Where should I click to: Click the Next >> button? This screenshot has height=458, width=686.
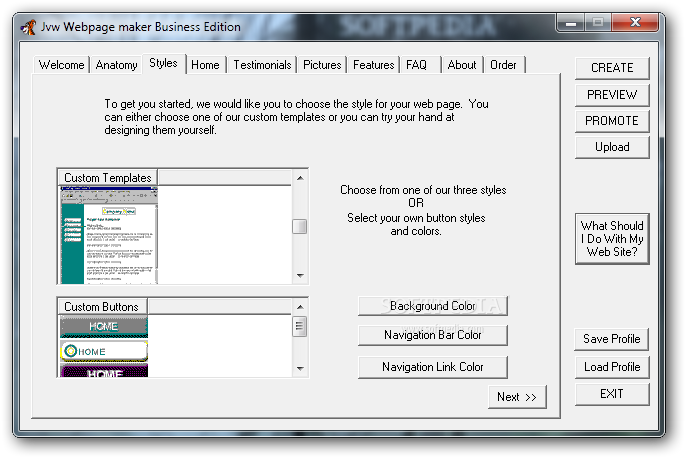click(x=517, y=397)
